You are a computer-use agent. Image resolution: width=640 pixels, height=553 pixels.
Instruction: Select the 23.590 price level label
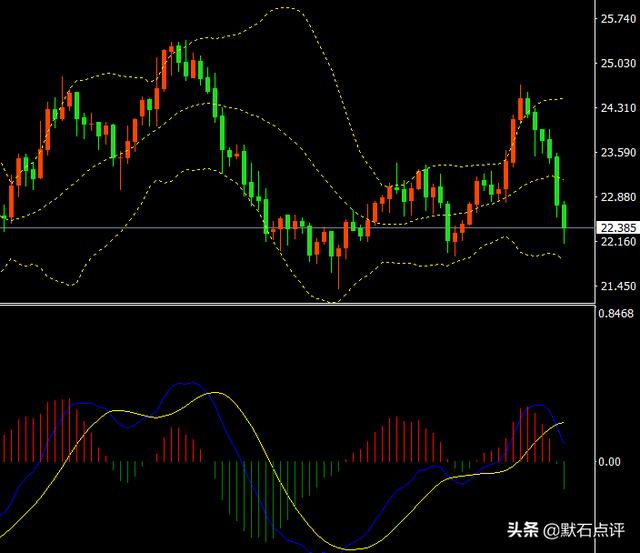tap(616, 153)
